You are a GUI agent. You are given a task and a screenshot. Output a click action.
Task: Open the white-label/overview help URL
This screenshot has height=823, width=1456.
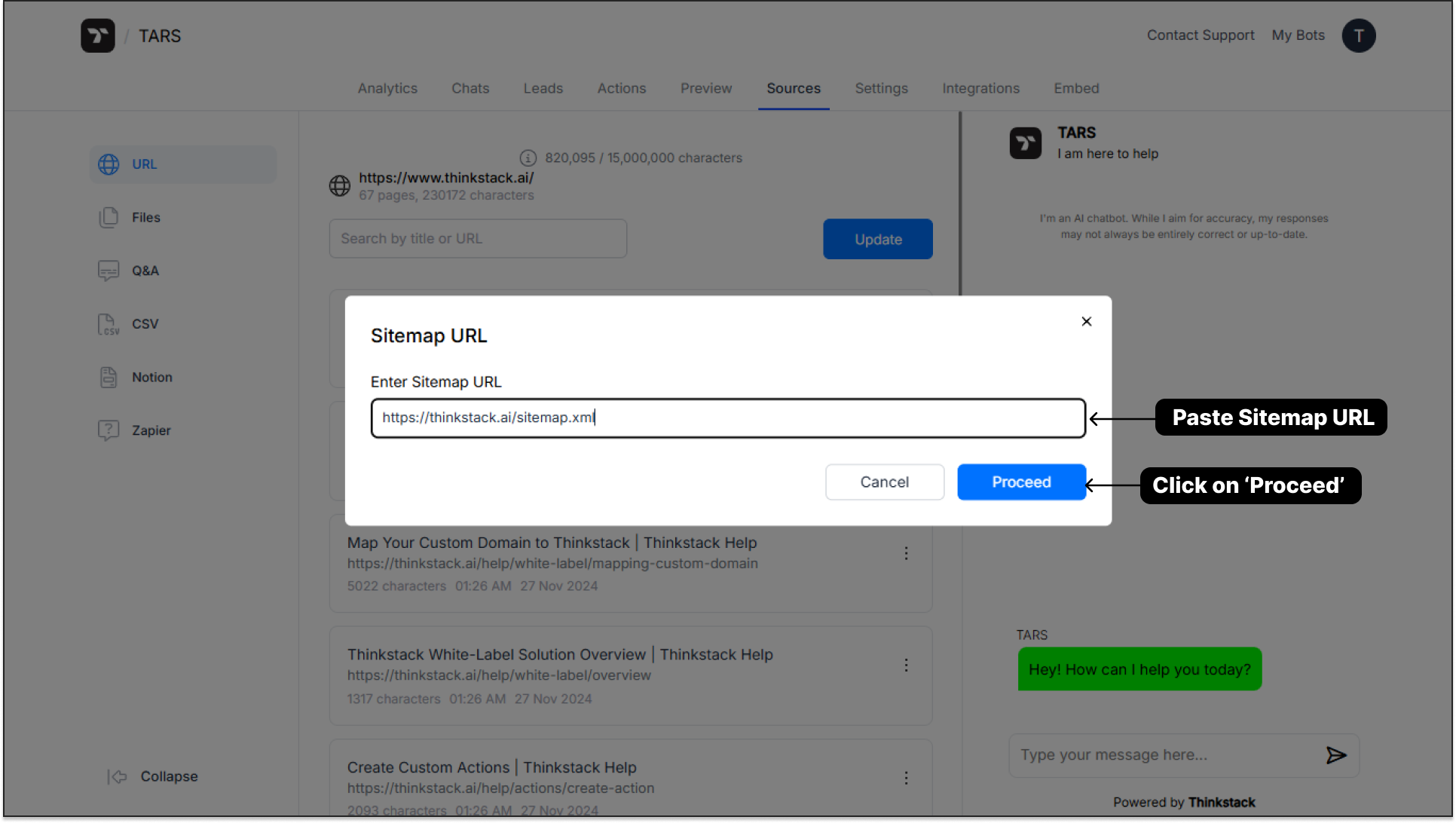coord(499,675)
